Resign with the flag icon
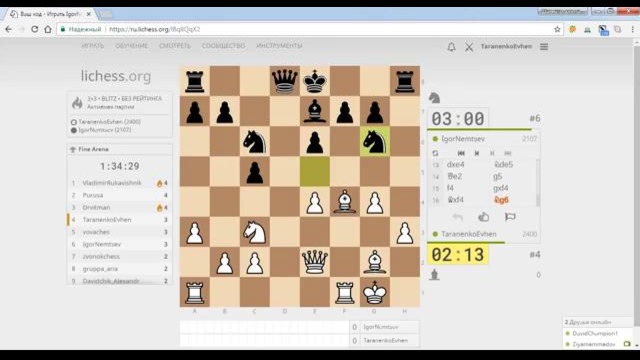Viewport: 640px width, 360px height. [510, 217]
